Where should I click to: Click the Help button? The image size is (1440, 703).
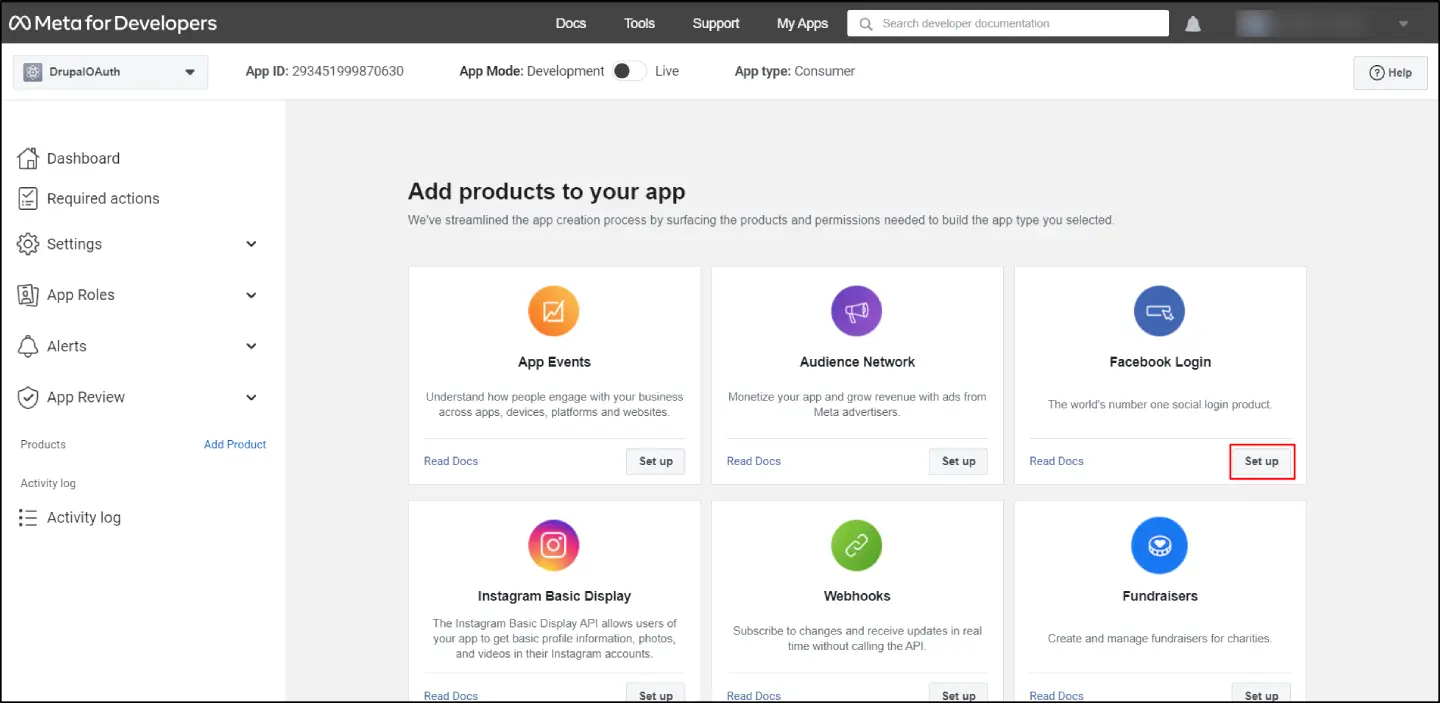click(1391, 73)
